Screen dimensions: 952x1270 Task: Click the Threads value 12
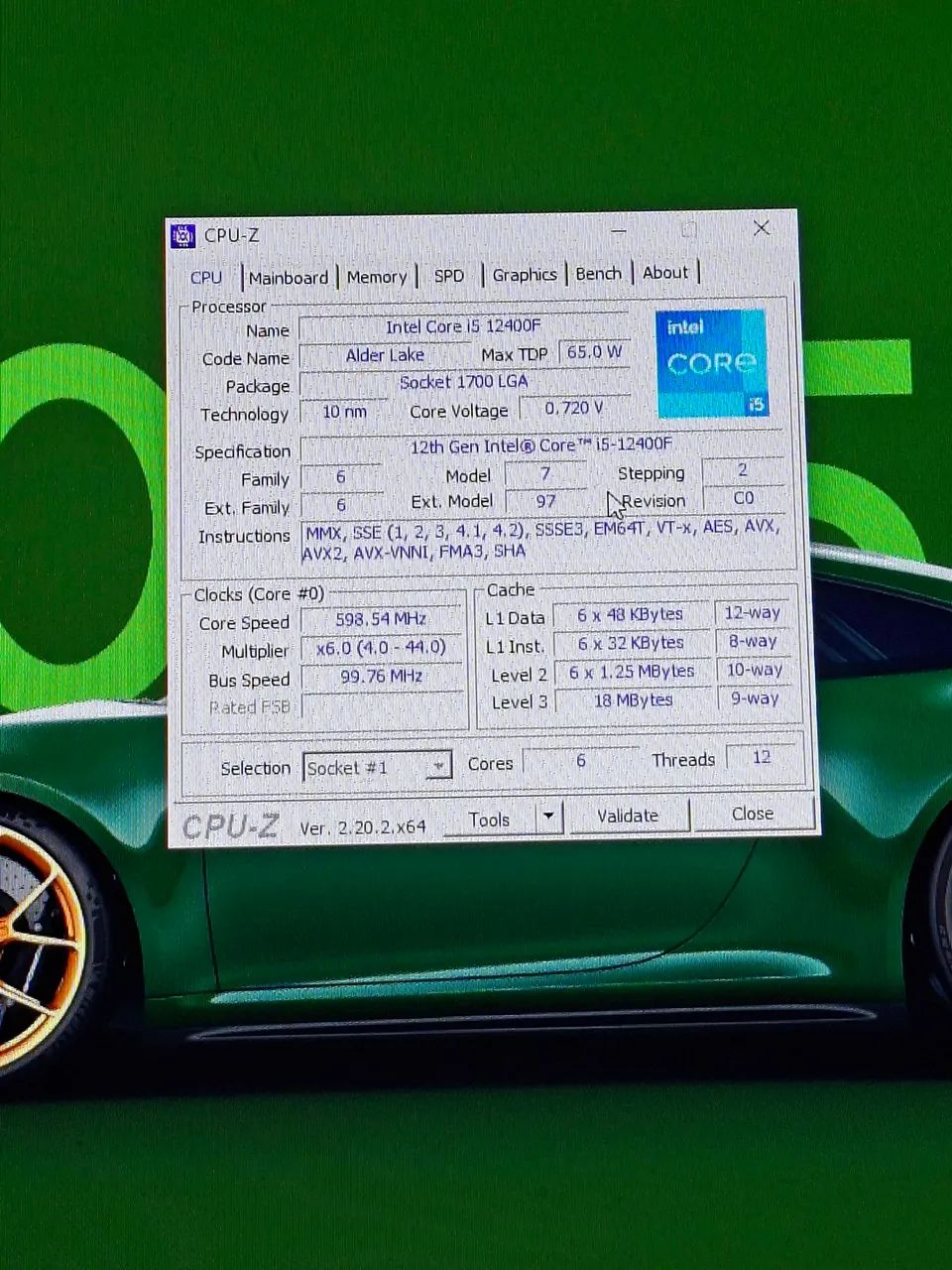pos(762,758)
